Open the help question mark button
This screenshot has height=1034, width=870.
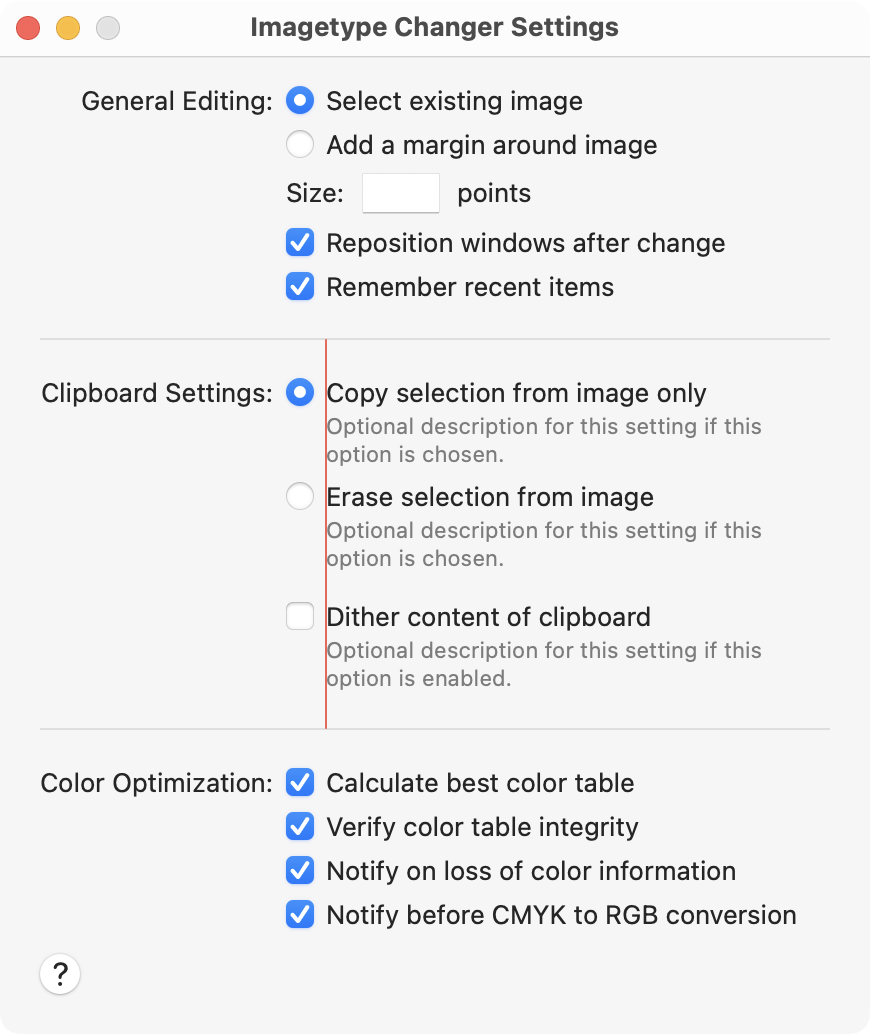(60, 973)
